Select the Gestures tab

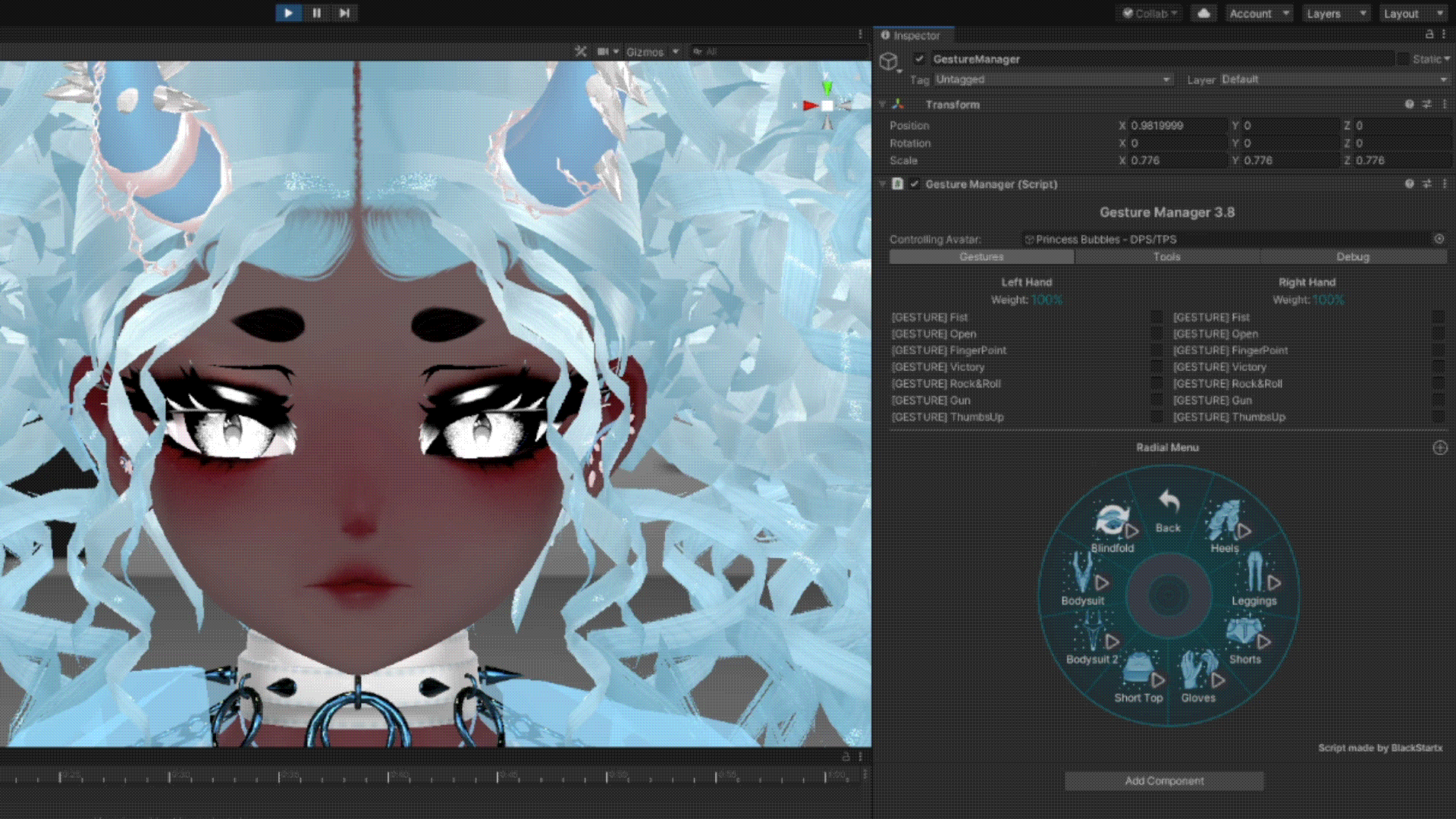pyautogui.click(x=981, y=257)
